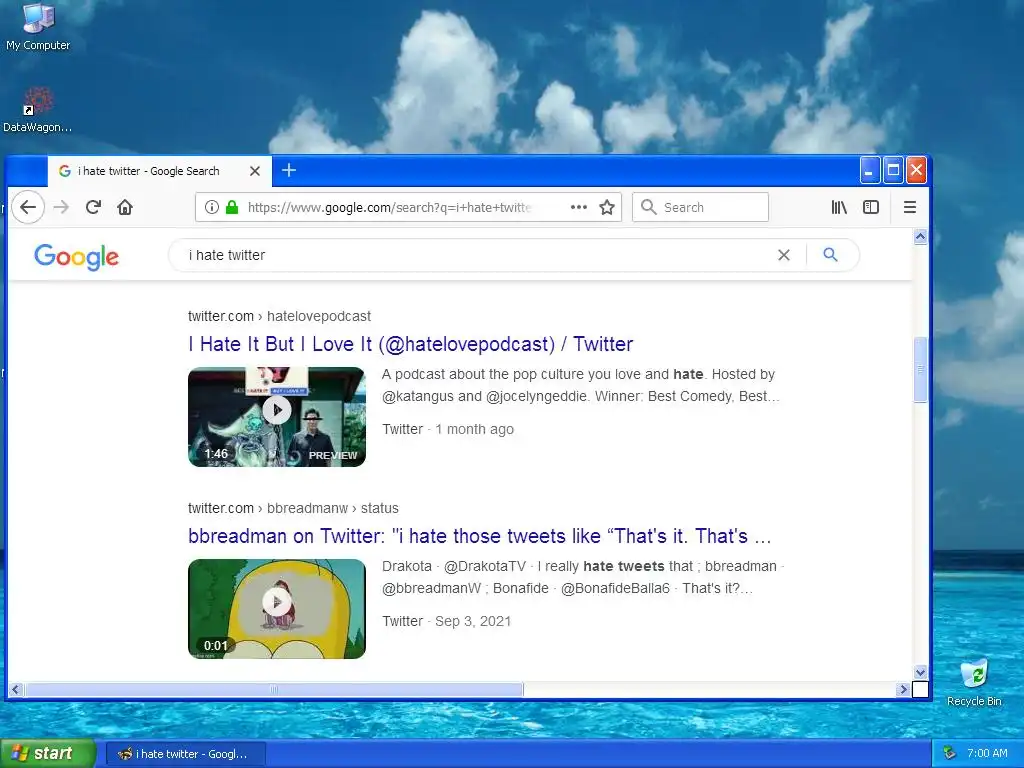Click the 'Twitter · 1 month ago' text
Screen dimensions: 1024x768
tap(448, 429)
